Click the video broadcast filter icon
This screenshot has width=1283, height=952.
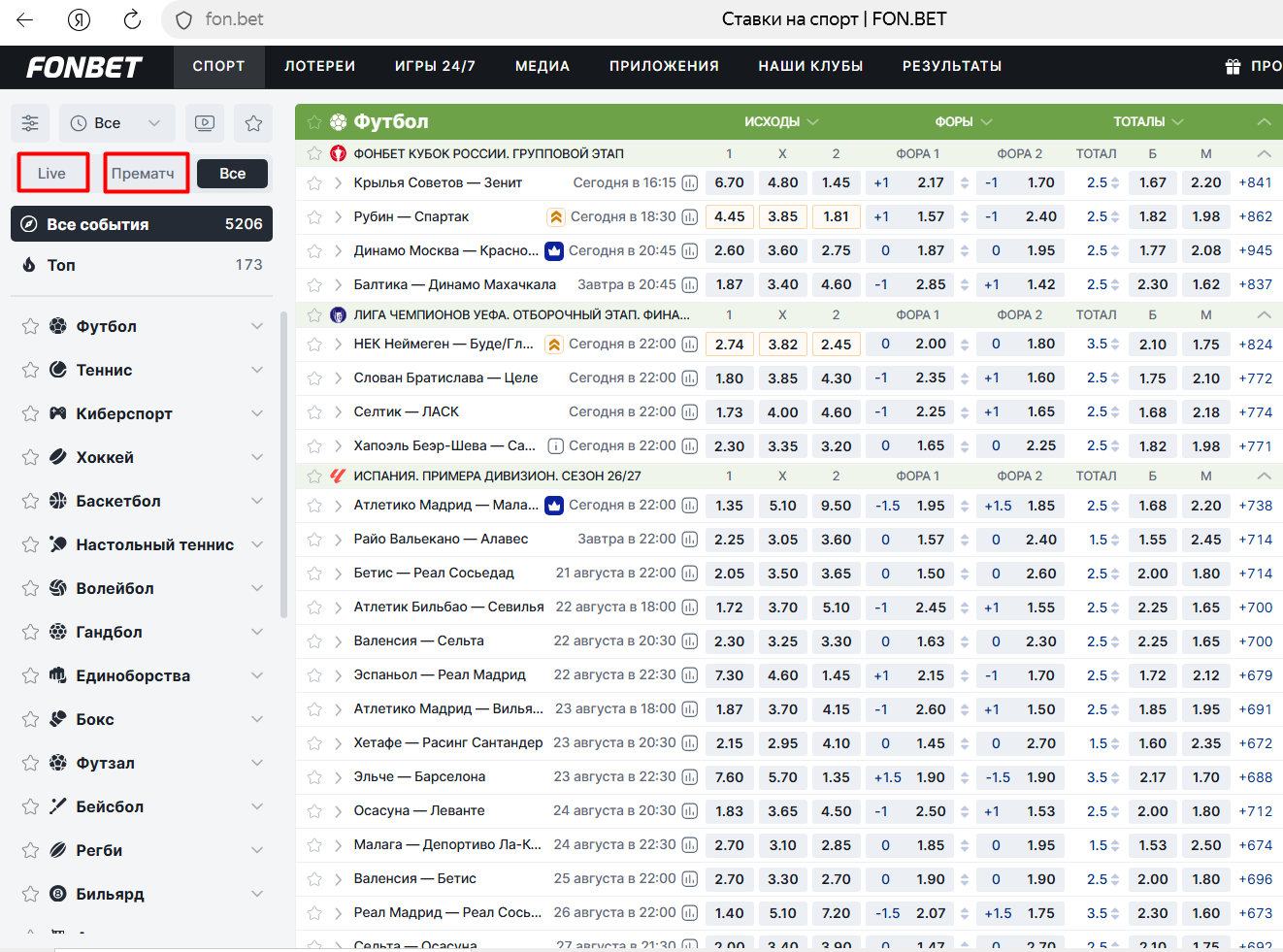click(205, 123)
